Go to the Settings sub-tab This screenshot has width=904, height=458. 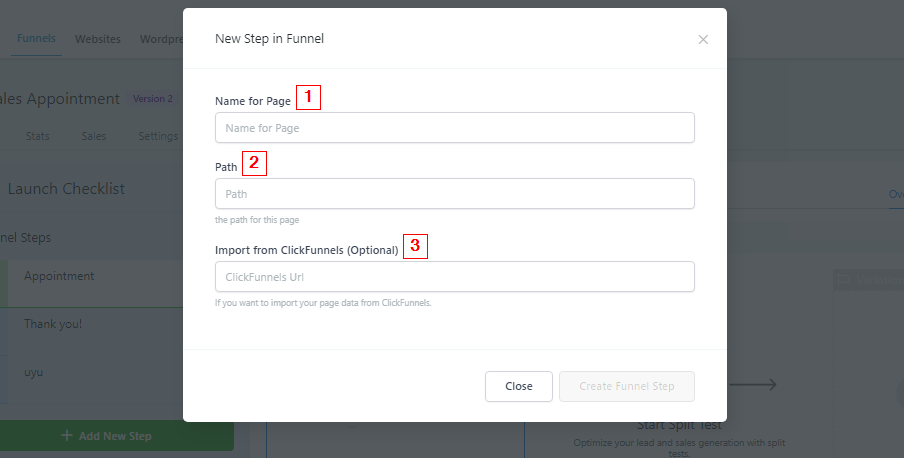[158, 136]
